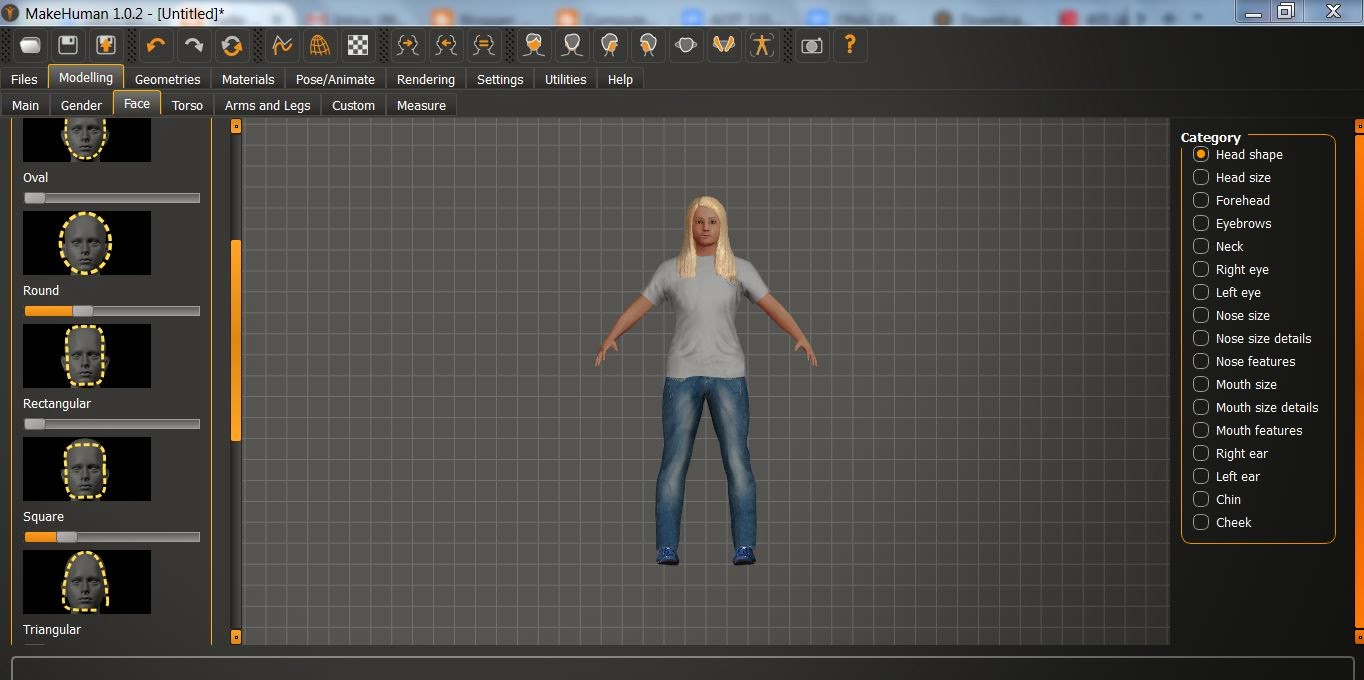Click the Export icon with up arrow

[105, 45]
